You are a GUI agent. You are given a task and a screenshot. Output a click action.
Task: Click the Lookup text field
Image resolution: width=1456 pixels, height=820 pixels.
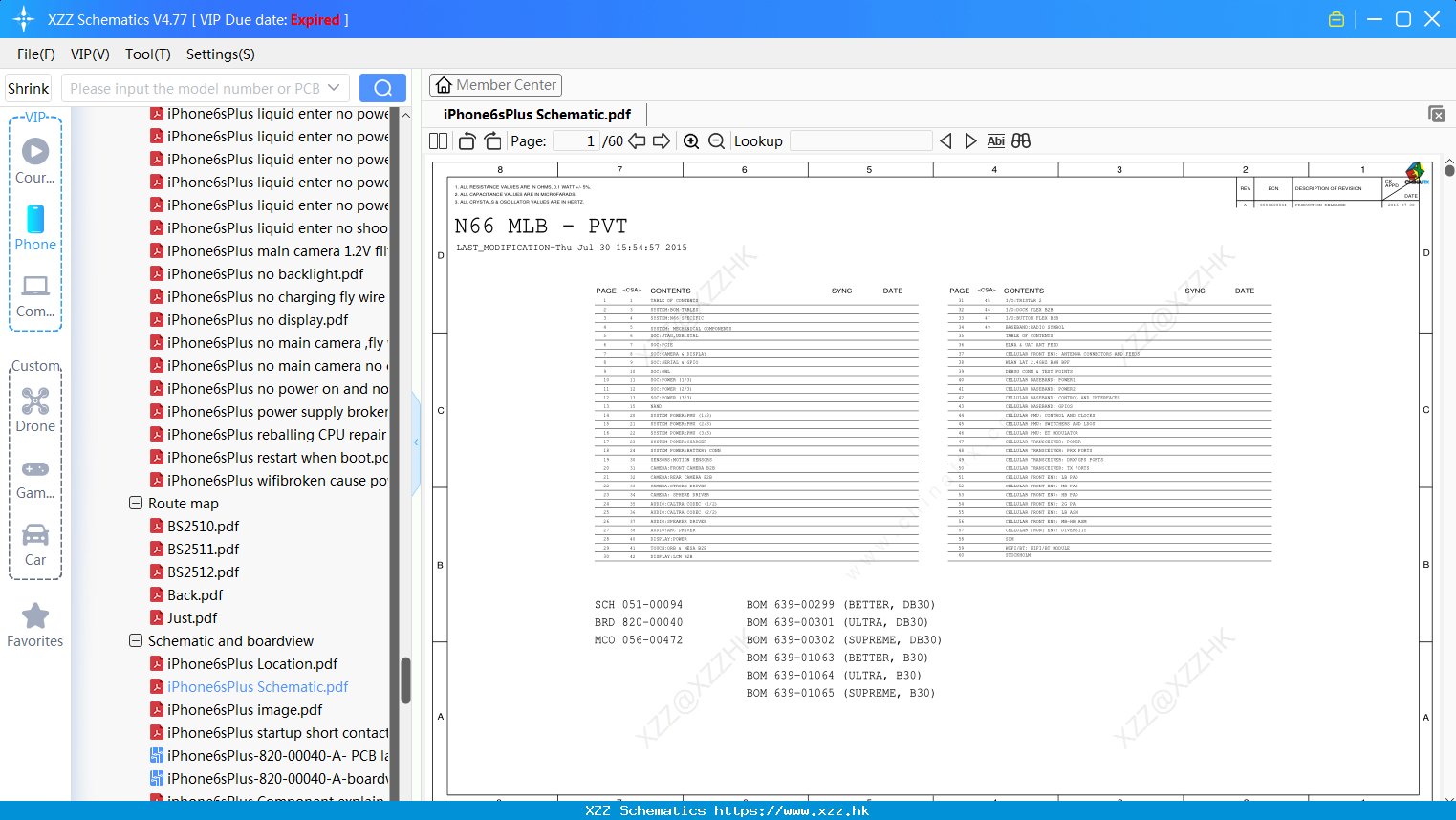(x=861, y=141)
